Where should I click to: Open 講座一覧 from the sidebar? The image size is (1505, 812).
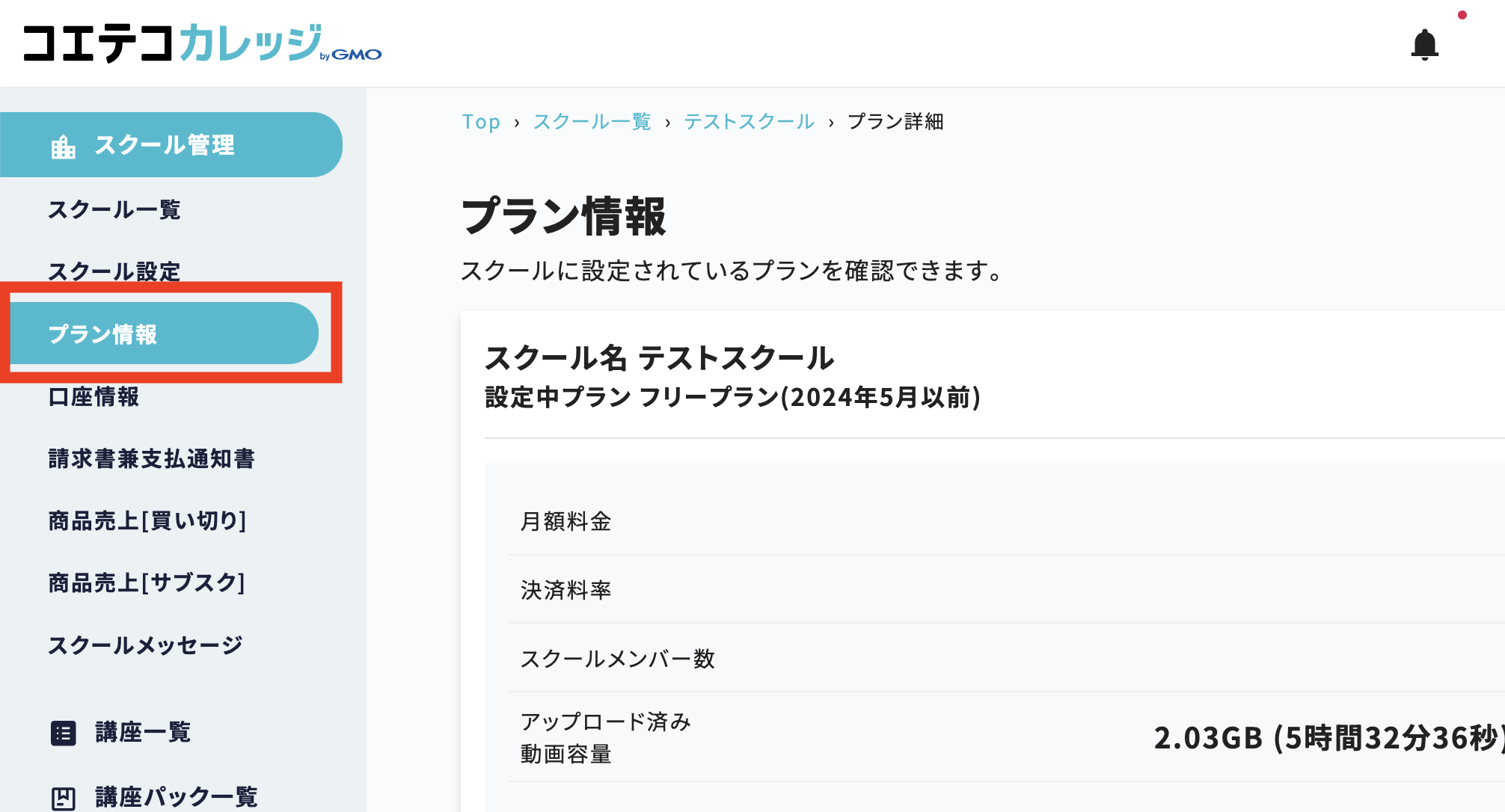(x=141, y=733)
